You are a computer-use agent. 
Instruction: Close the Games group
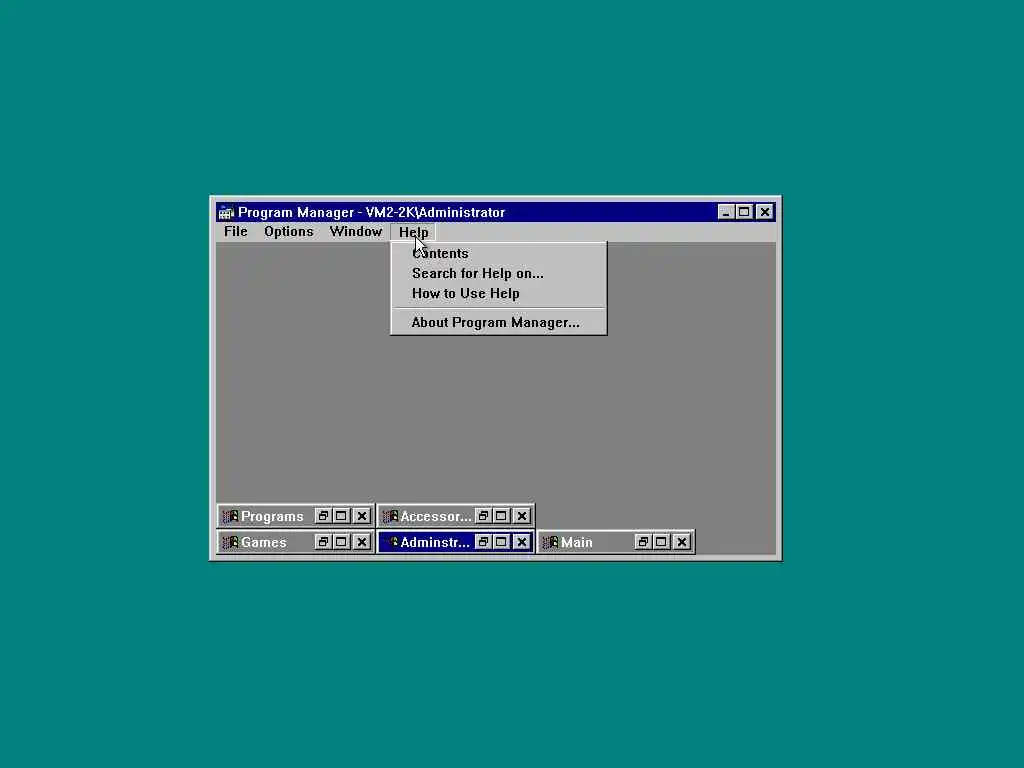point(362,542)
